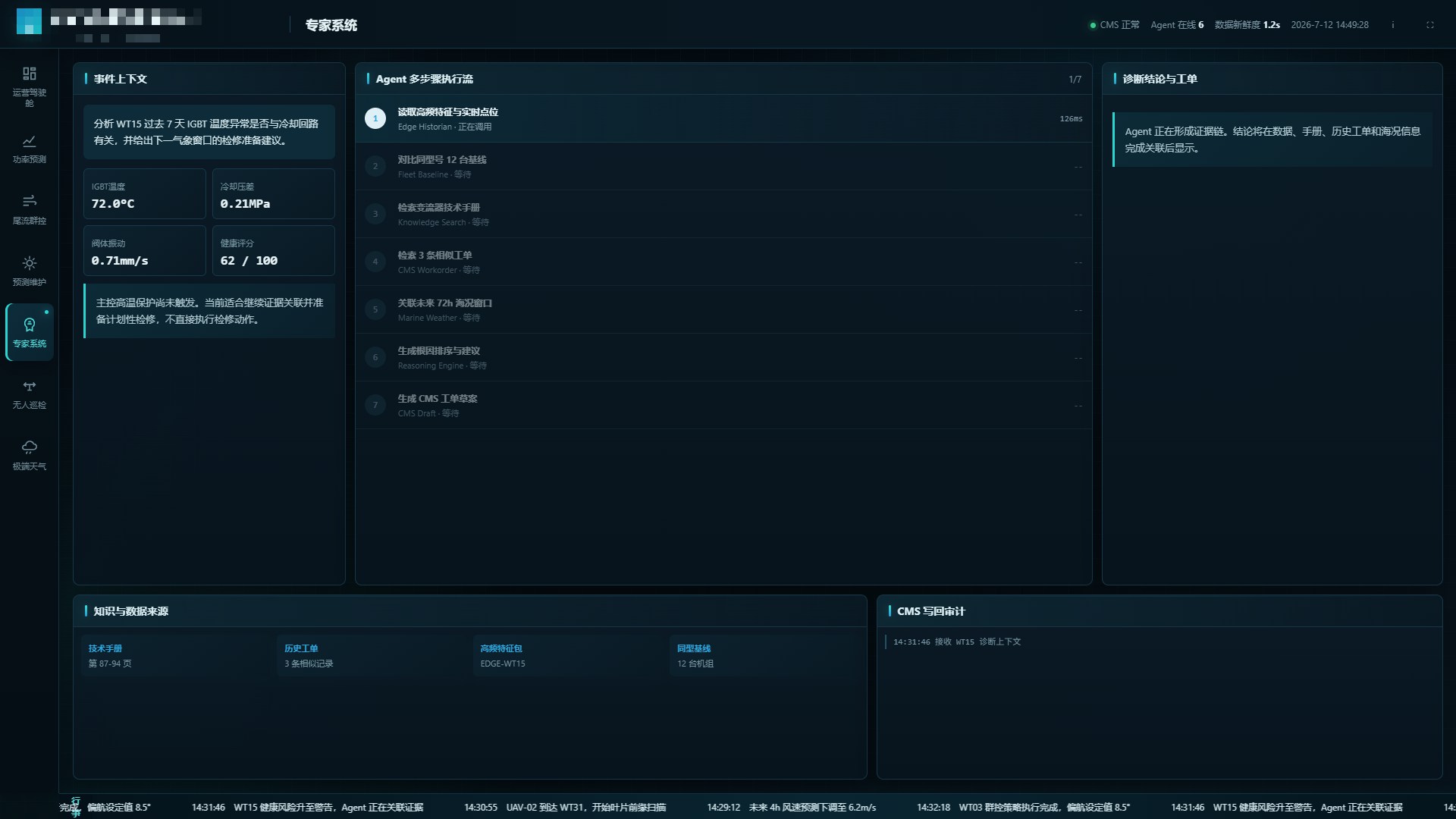Viewport: 1456px width, 819px height.
Task: Select step 7 生成 CMS 工单草案
Action: tap(723, 405)
